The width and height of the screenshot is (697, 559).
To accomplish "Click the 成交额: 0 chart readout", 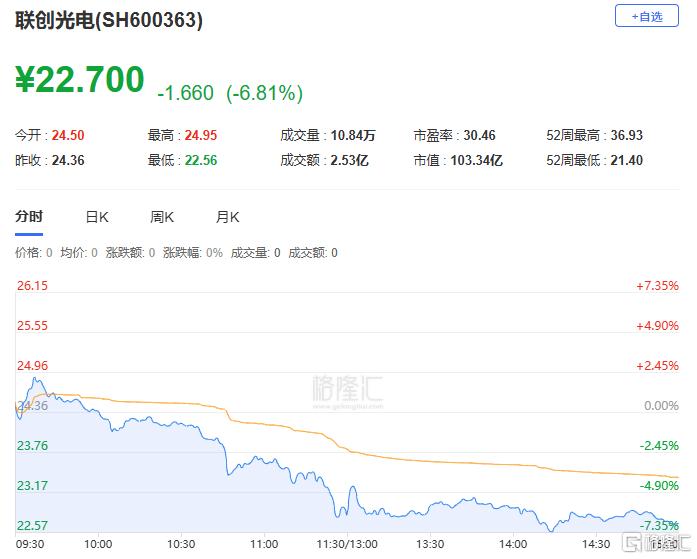I will (313, 252).
